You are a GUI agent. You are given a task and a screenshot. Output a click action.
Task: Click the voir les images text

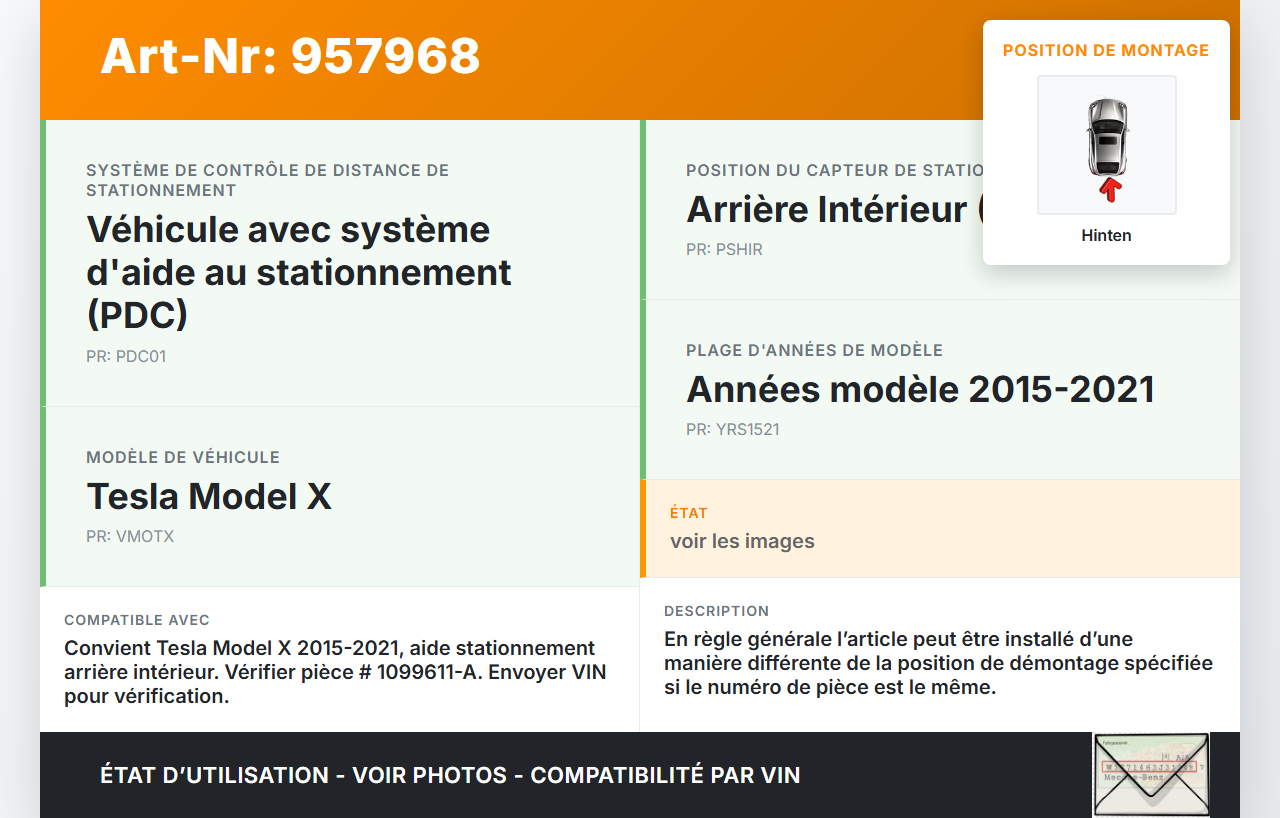[x=742, y=541]
